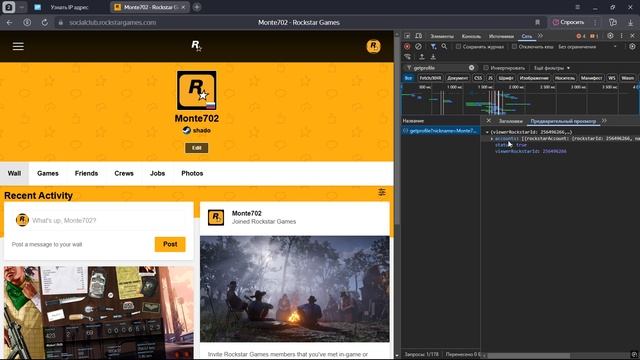The image size is (640, 360).
Task: Enable the Invert filter checkbox
Action: 486,68
